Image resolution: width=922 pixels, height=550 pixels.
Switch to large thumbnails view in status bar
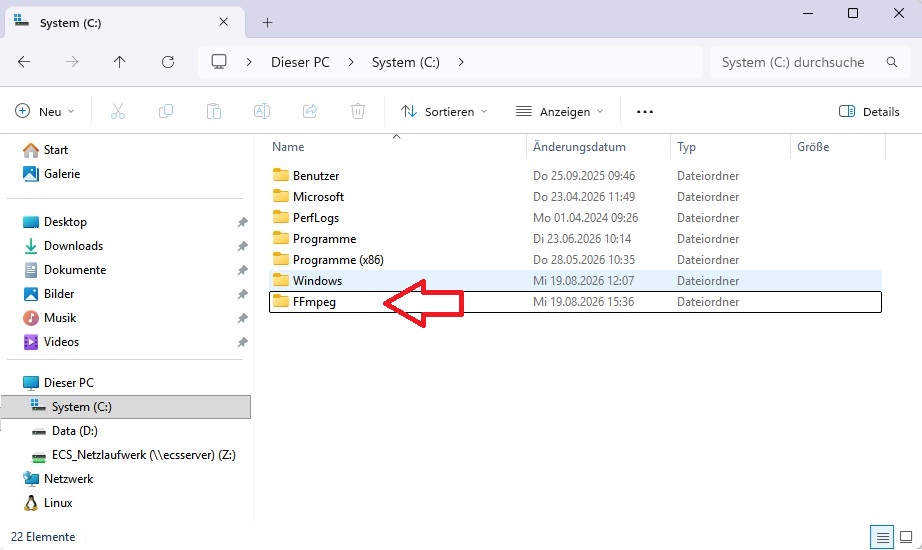tap(906, 537)
